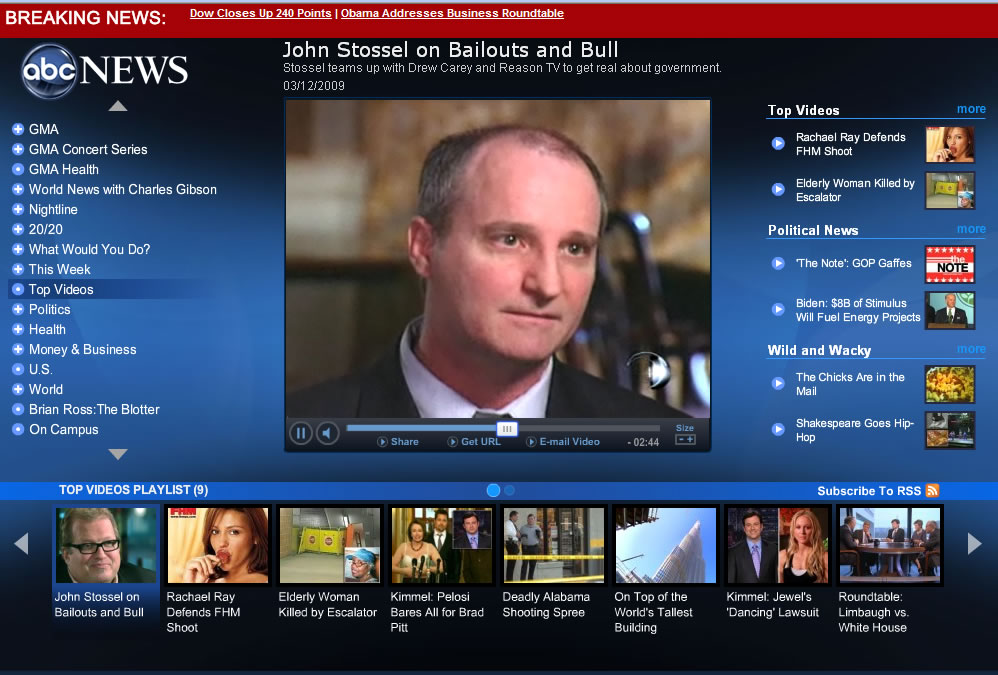
Task: Click the Share link under the video
Action: (398, 442)
